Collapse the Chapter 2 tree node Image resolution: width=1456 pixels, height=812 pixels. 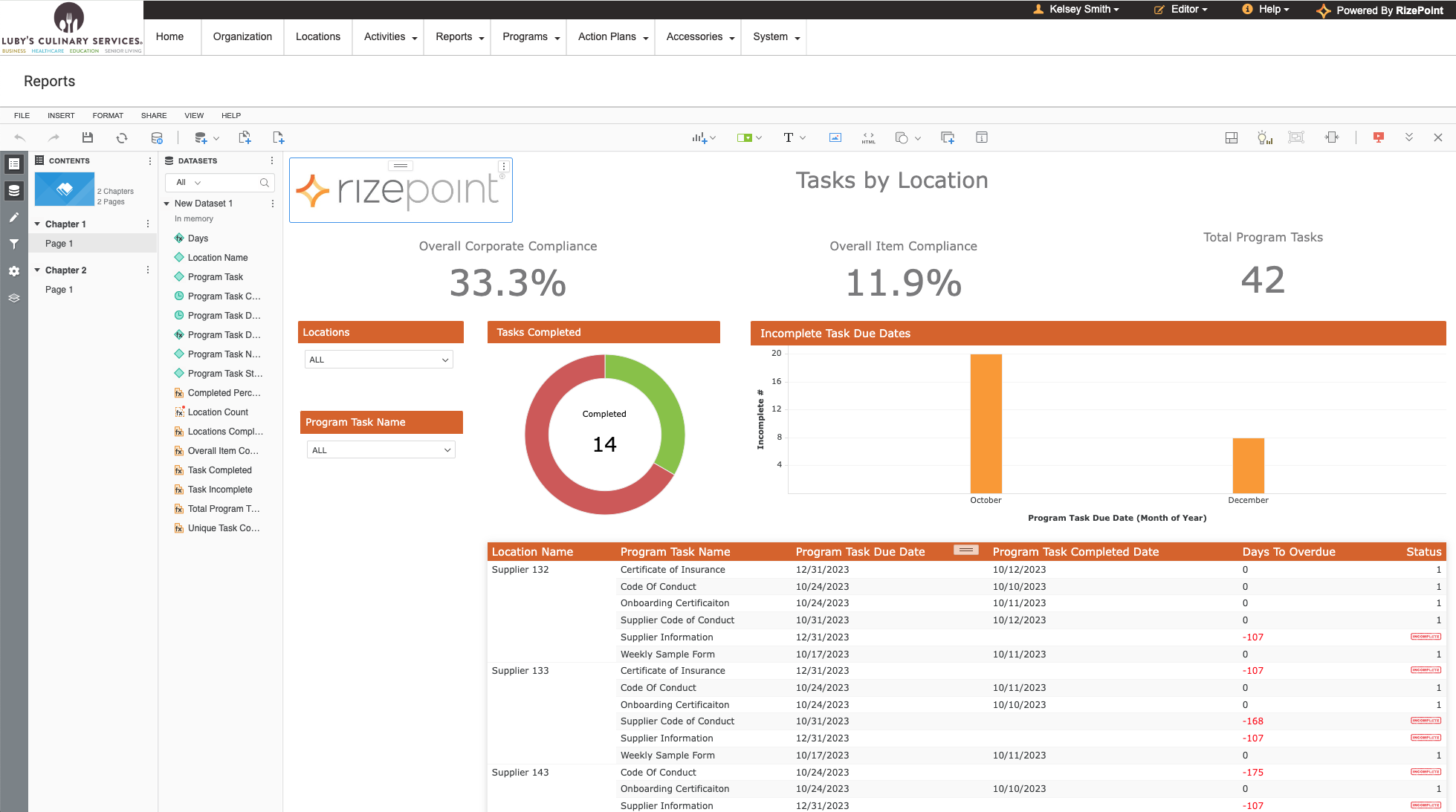37,270
